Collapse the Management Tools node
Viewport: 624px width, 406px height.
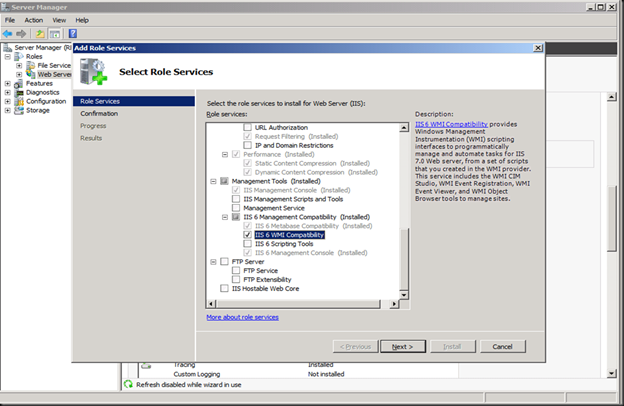click(213, 181)
